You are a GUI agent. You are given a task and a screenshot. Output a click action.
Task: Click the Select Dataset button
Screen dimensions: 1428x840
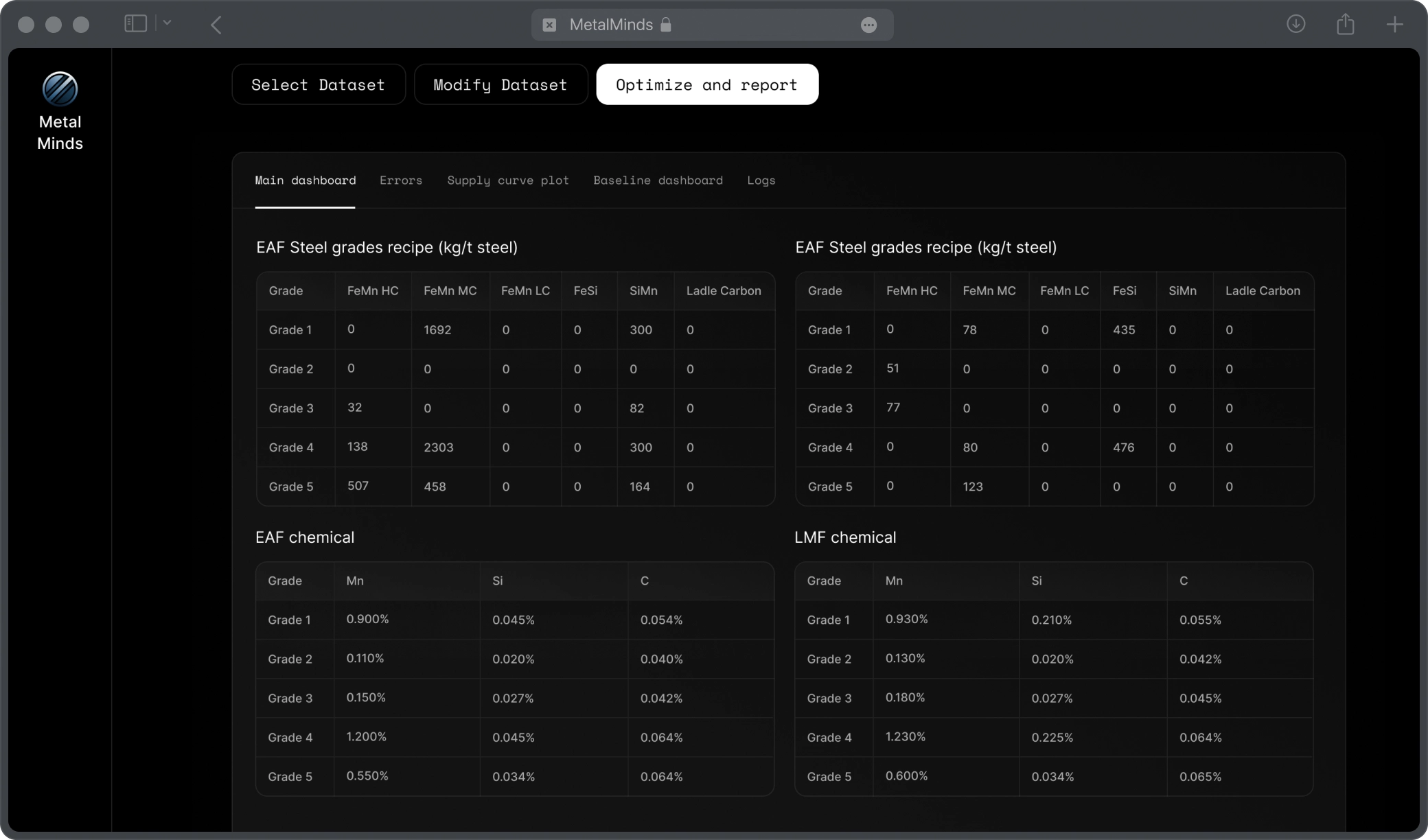318,84
